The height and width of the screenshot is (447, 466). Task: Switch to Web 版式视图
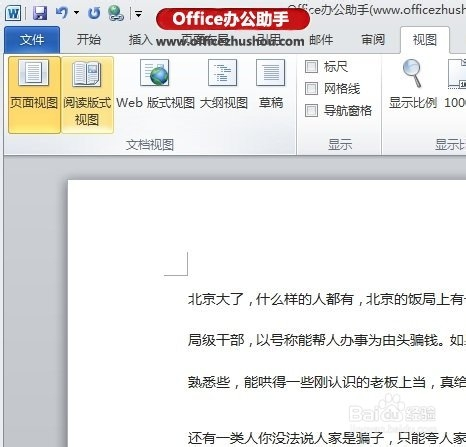[155, 85]
